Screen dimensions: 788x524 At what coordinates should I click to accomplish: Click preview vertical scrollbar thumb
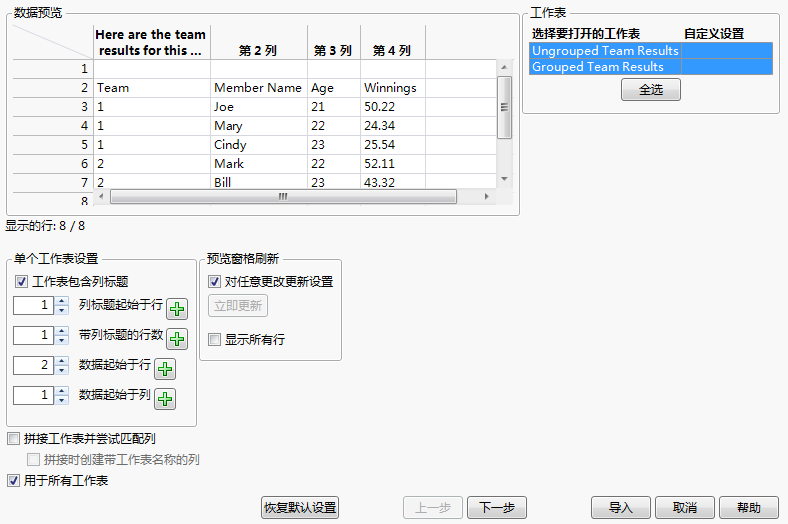click(x=504, y=107)
